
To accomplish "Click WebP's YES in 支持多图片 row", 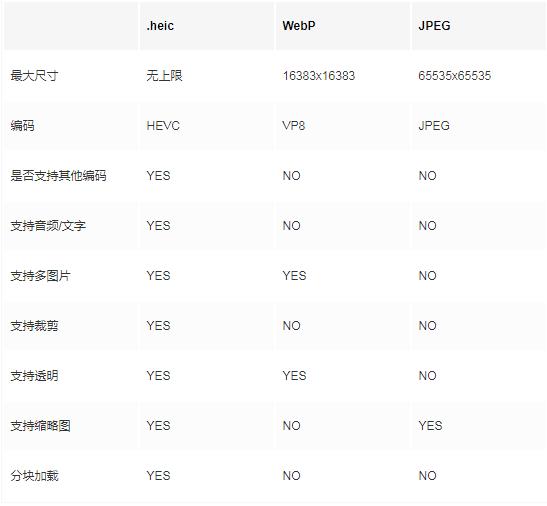I will pos(294,276).
